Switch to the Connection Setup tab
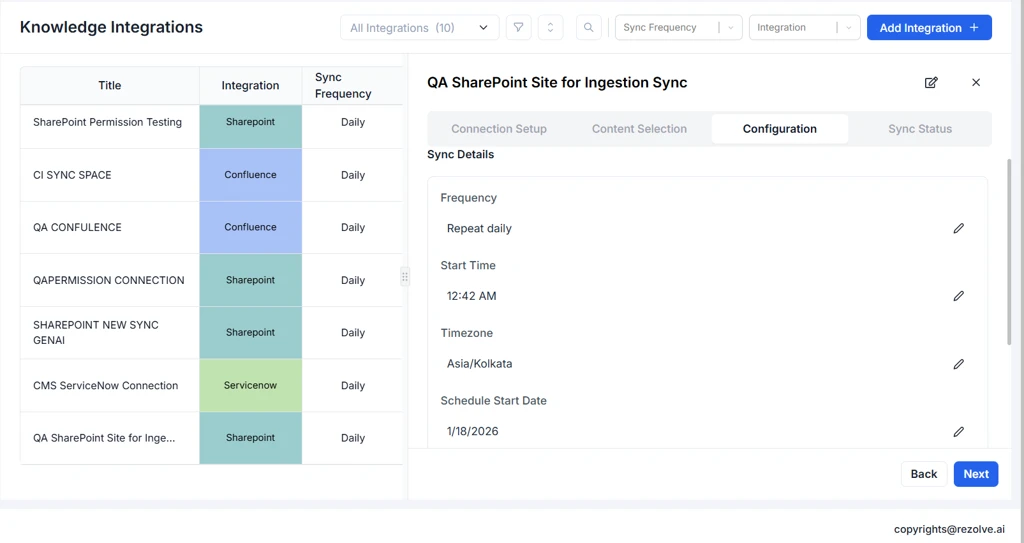This screenshot has width=1024, height=543. [498, 129]
